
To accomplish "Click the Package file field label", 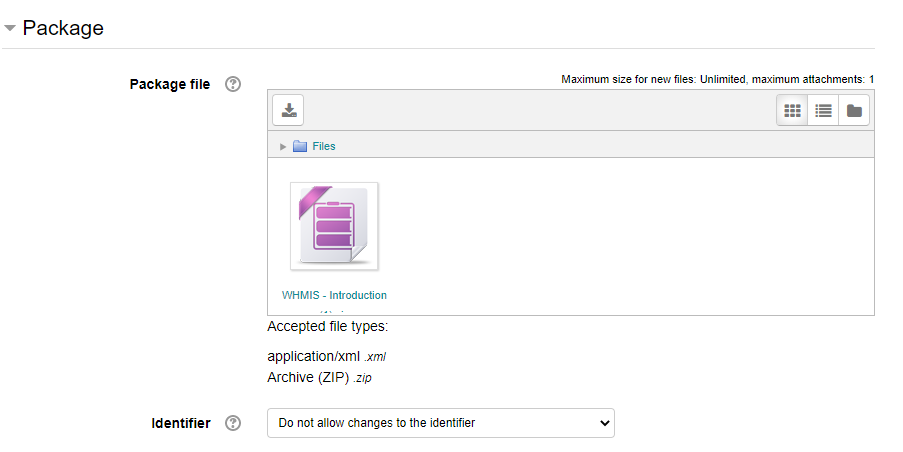I will [x=170, y=84].
